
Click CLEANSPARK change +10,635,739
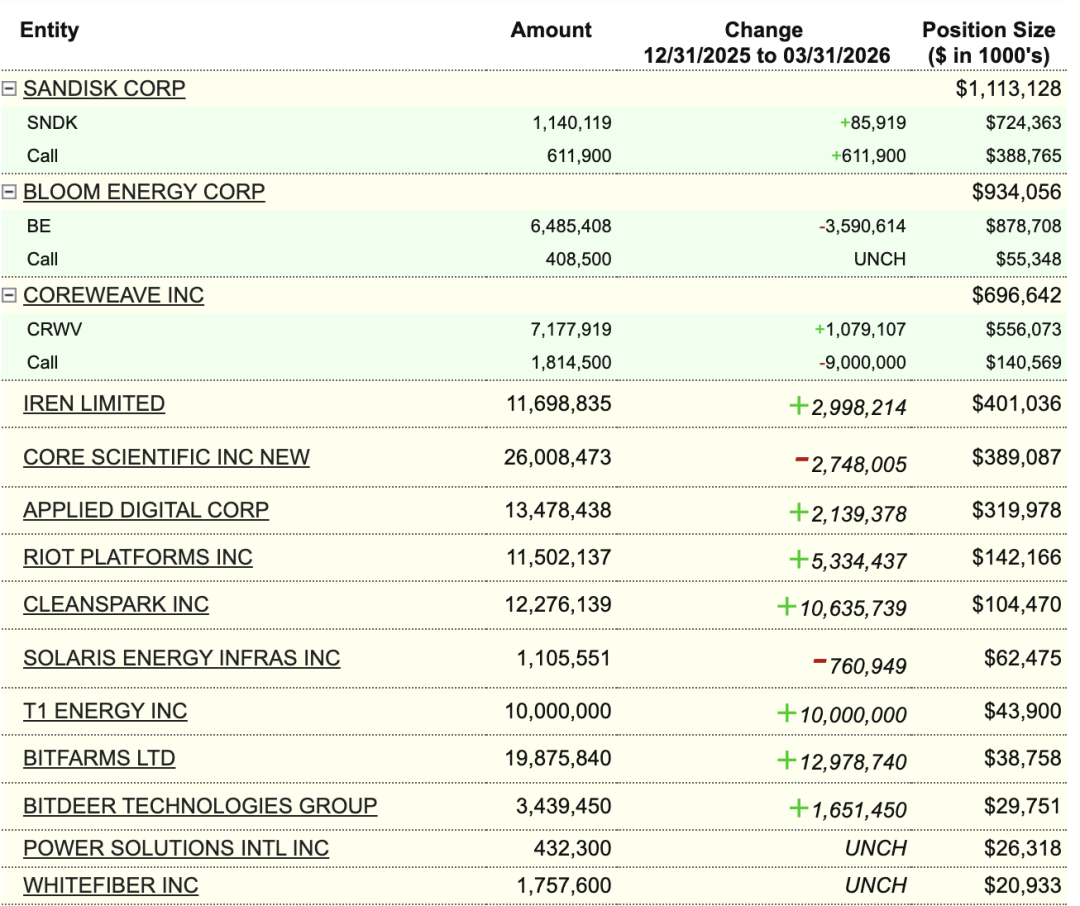pos(842,608)
